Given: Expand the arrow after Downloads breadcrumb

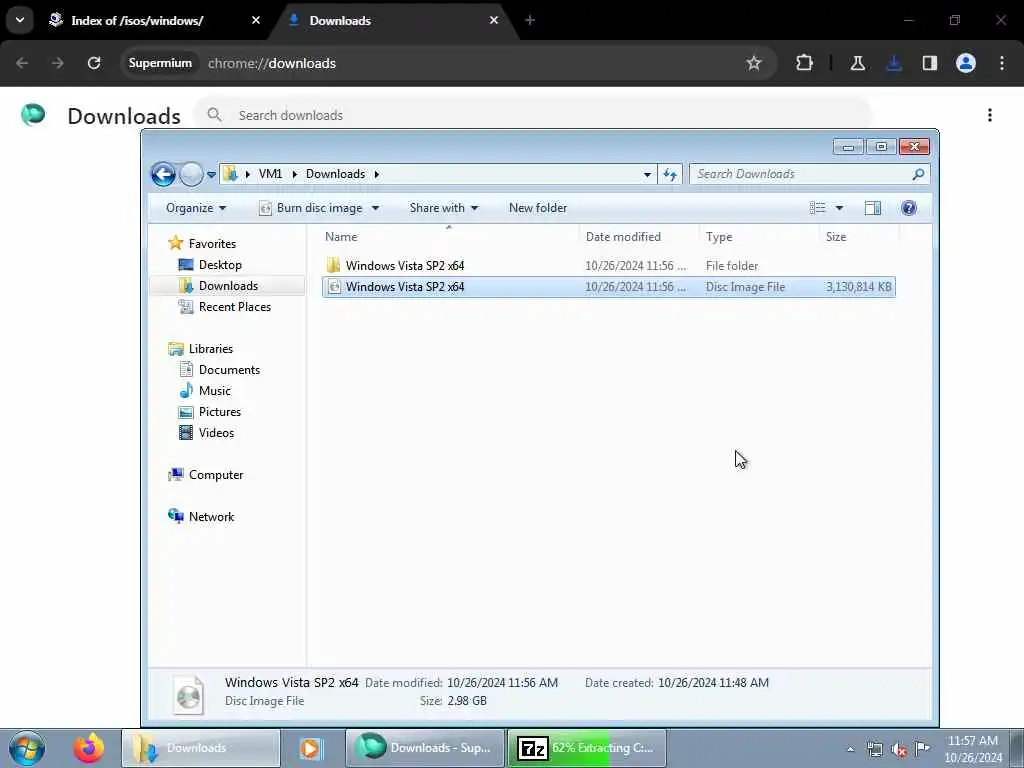Looking at the screenshot, I should [x=377, y=174].
